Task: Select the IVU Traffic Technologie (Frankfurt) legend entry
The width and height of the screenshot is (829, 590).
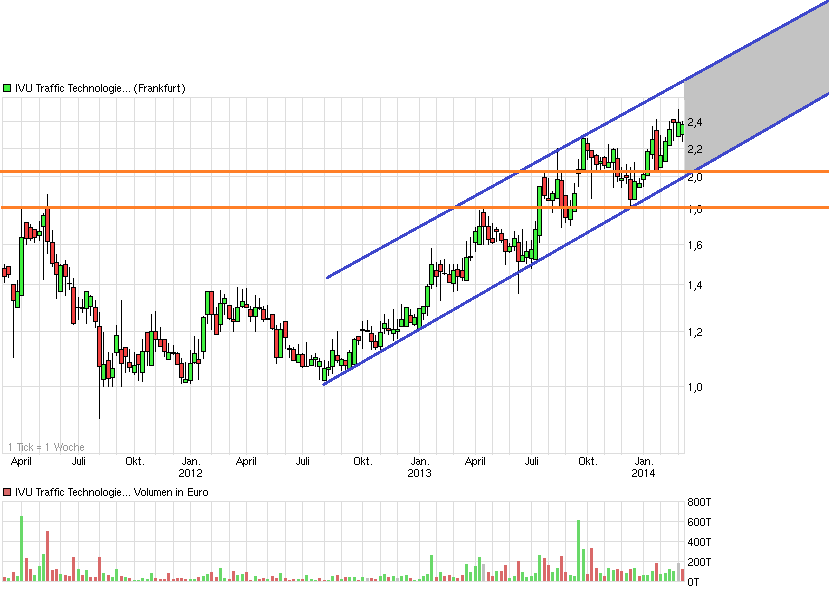Action: click(100, 89)
